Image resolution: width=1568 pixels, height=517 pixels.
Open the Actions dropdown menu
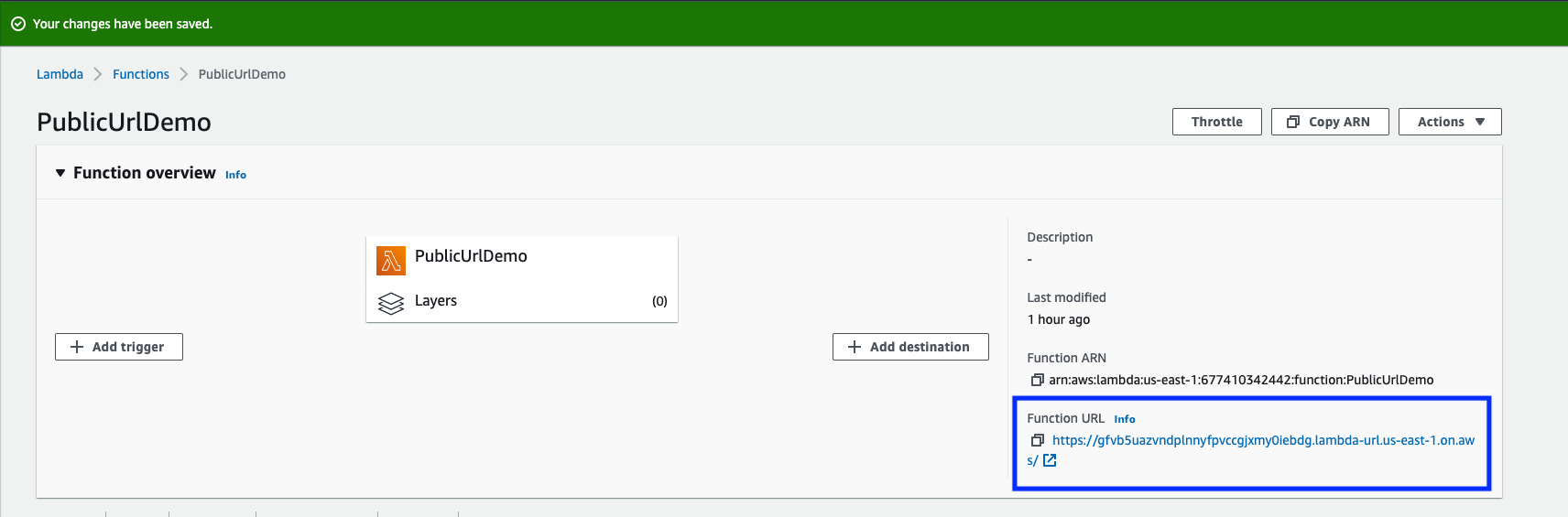pyautogui.click(x=1450, y=122)
